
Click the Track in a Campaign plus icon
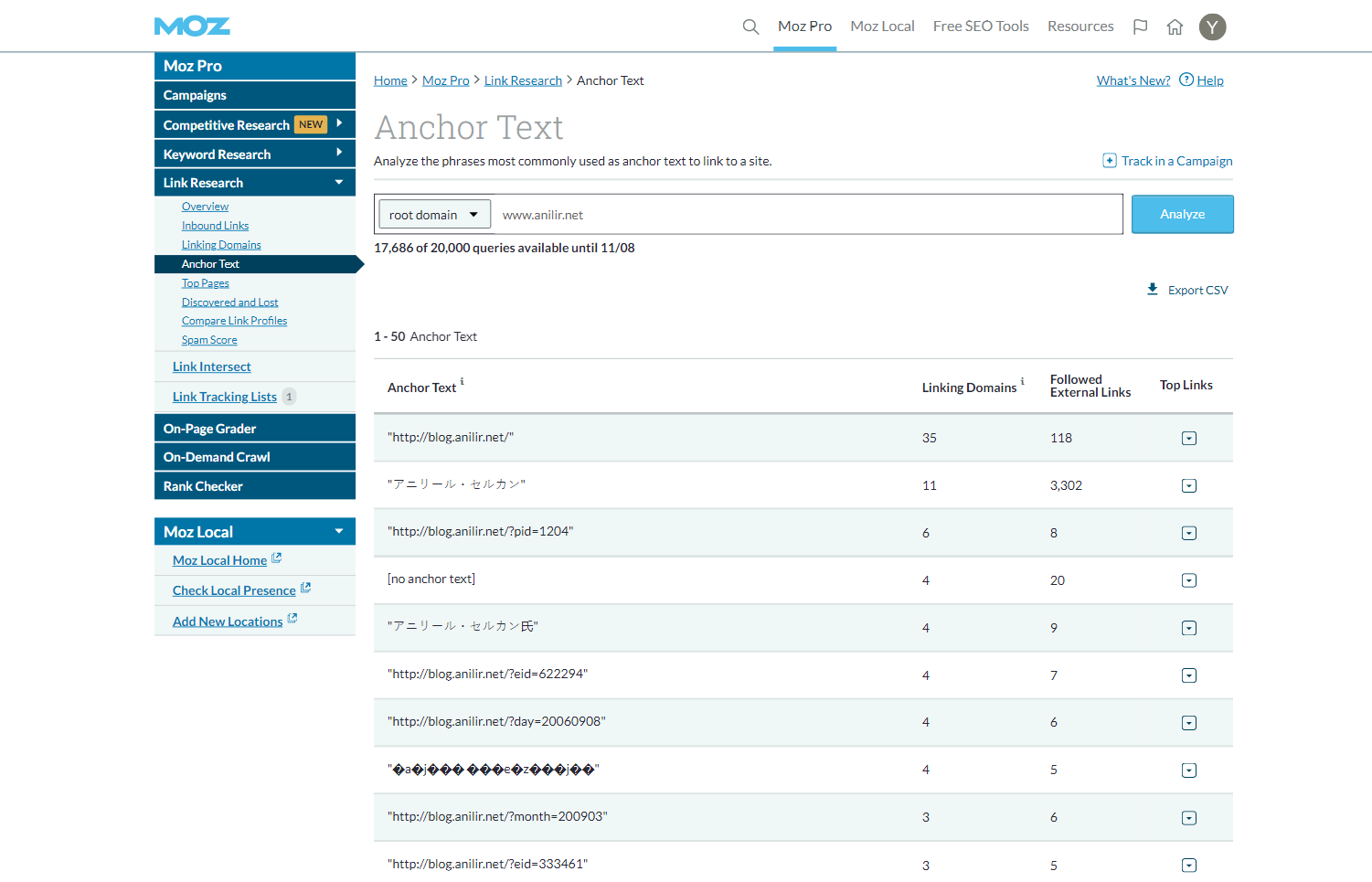(x=1109, y=161)
